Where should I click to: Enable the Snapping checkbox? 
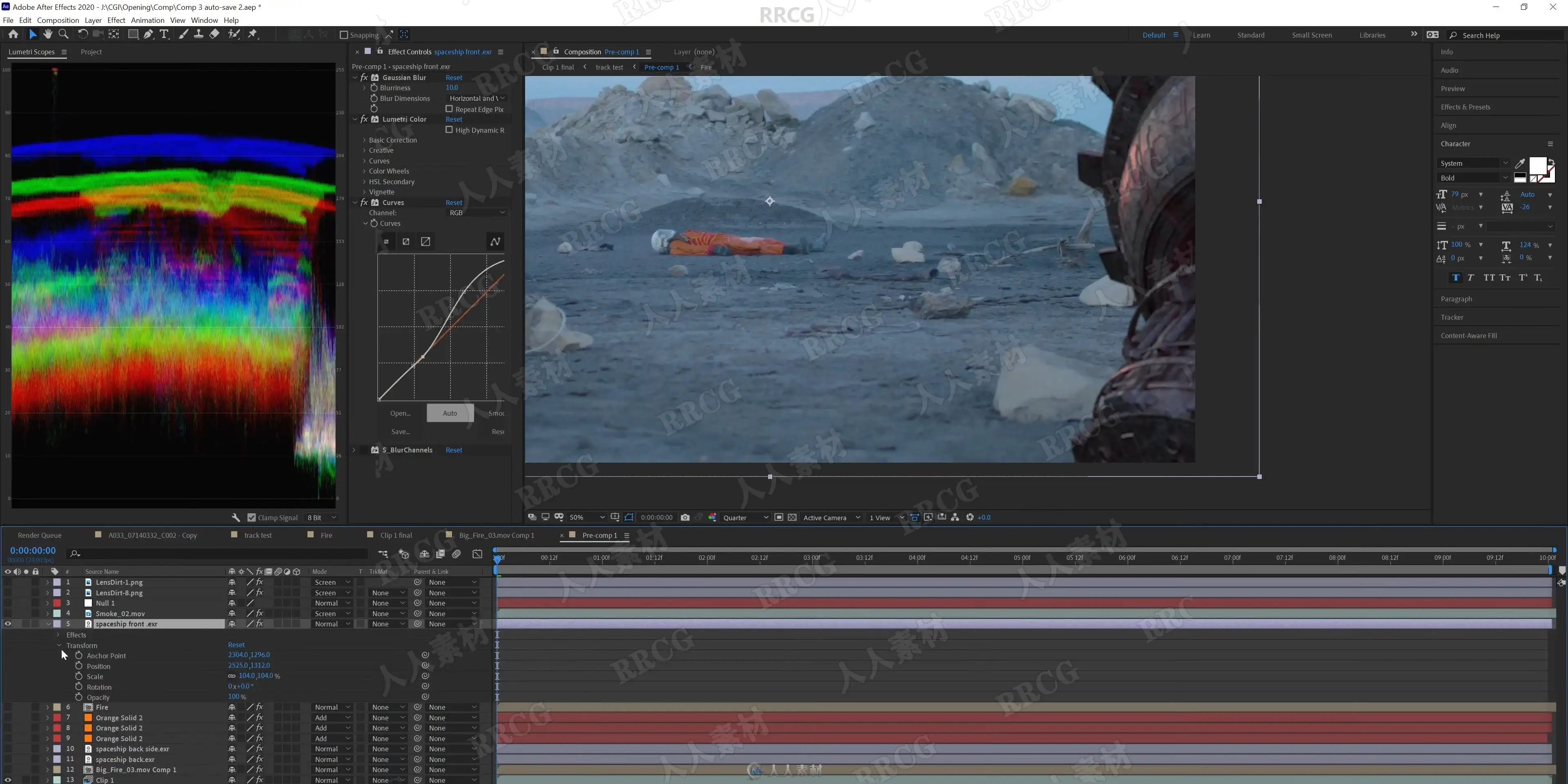pyautogui.click(x=343, y=35)
